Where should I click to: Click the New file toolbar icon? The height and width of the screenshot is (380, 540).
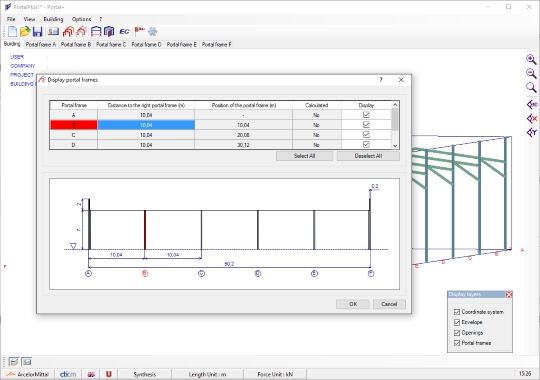[12, 32]
